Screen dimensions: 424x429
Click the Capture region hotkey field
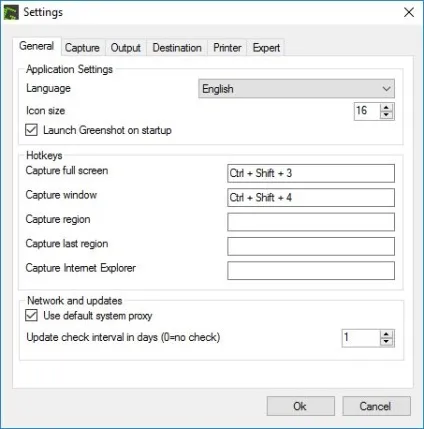click(311, 222)
